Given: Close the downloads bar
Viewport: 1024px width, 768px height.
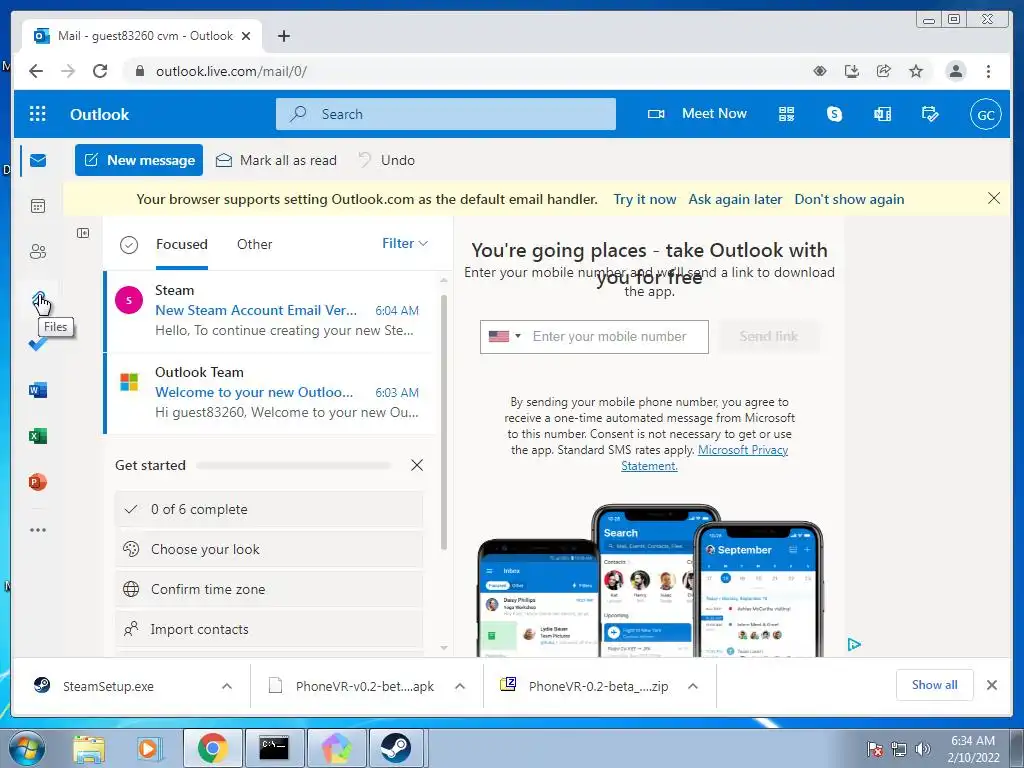Looking at the screenshot, I should coord(991,685).
